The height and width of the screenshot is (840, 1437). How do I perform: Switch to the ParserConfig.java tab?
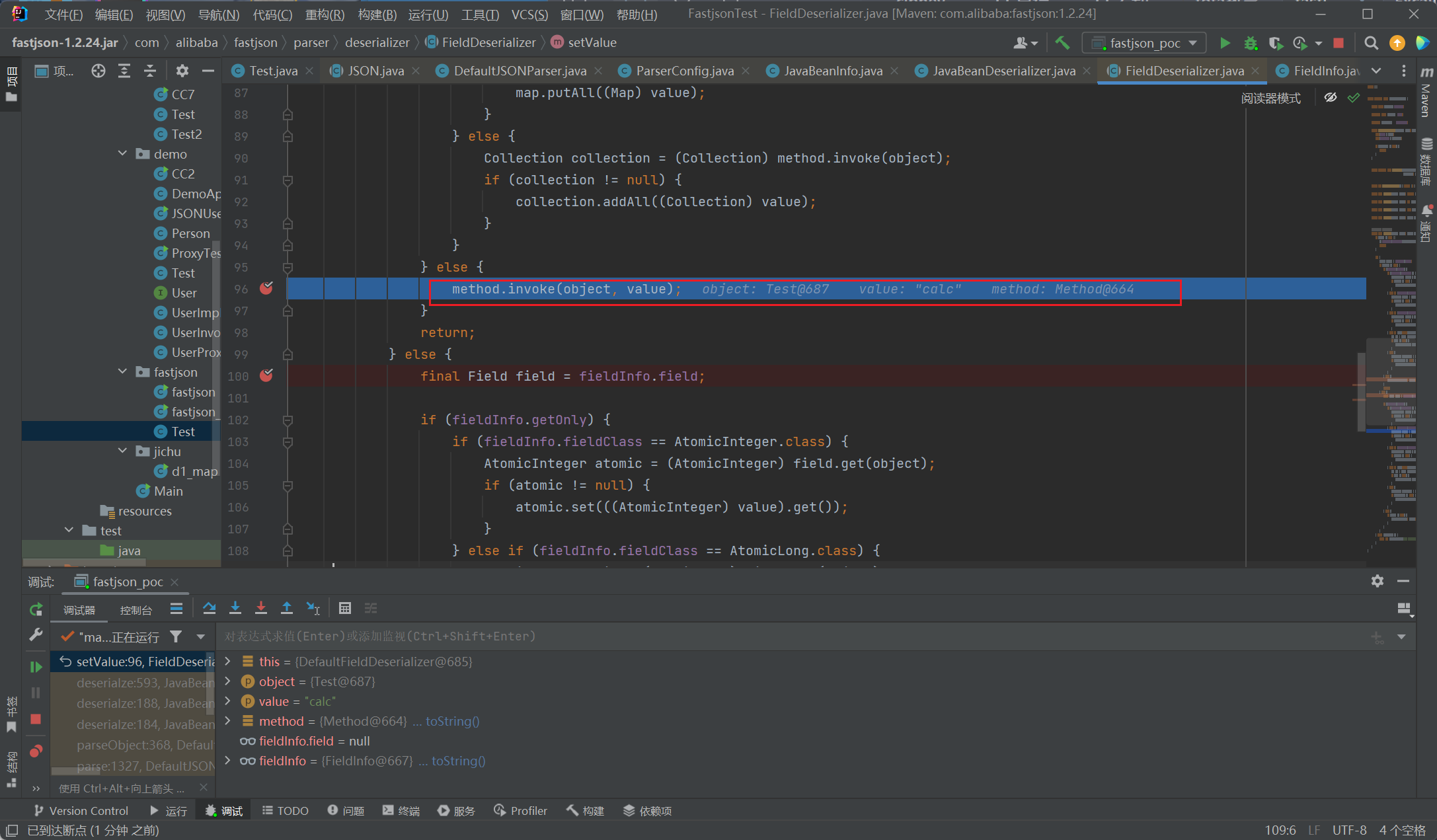click(684, 71)
